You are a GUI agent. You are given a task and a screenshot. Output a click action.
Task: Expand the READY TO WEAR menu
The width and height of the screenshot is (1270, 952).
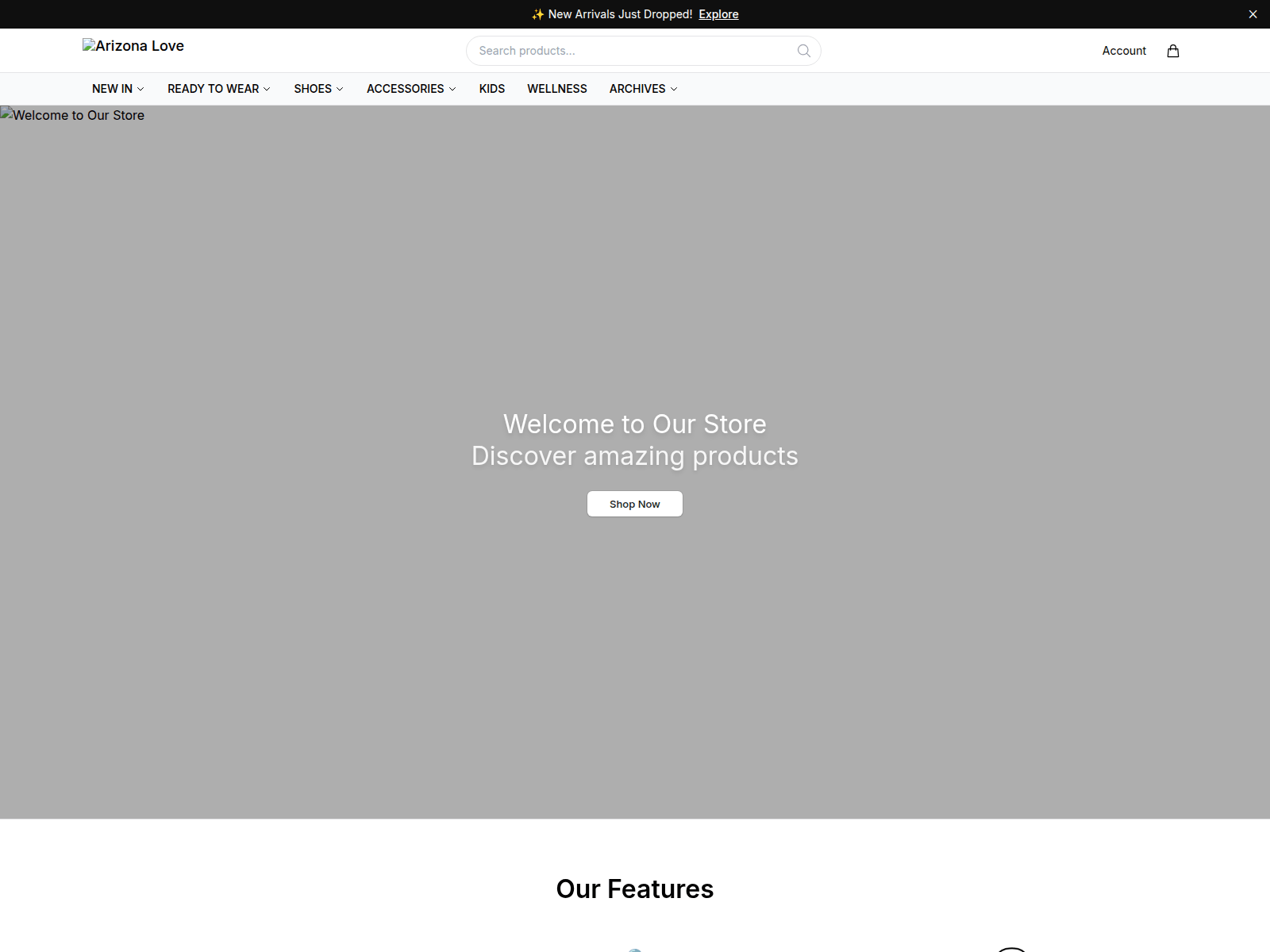click(x=219, y=89)
